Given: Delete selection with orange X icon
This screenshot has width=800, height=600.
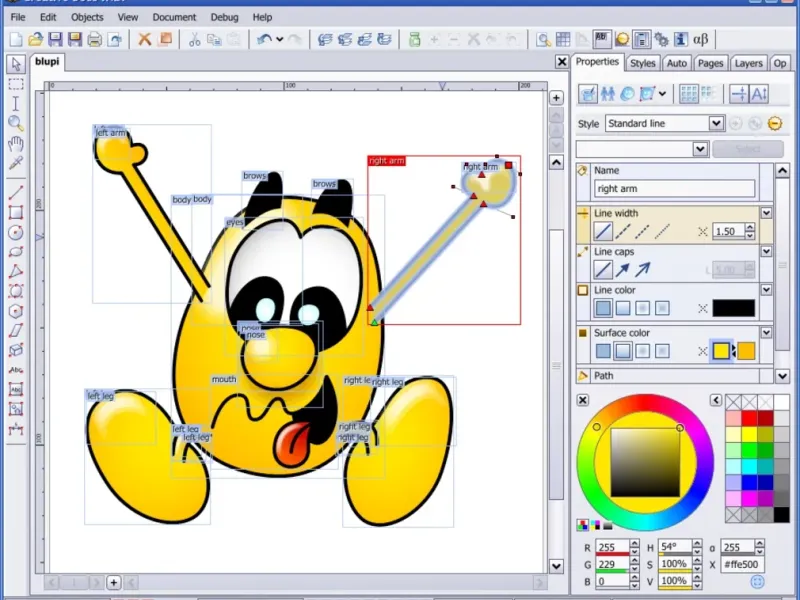Looking at the screenshot, I should tap(145, 39).
